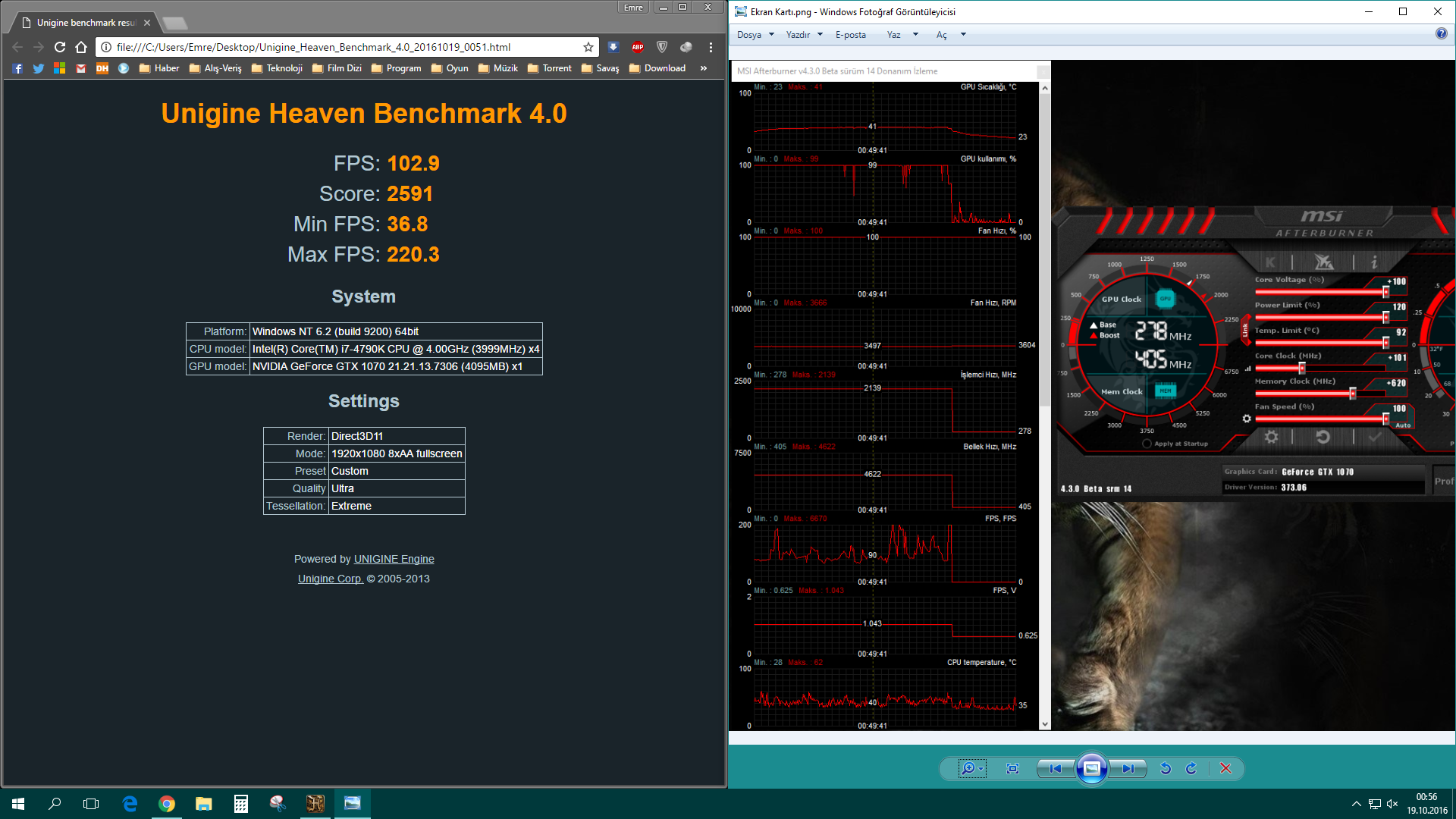Open the Aç dropdown menu
The image size is (1456, 819).
coord(951,35)
